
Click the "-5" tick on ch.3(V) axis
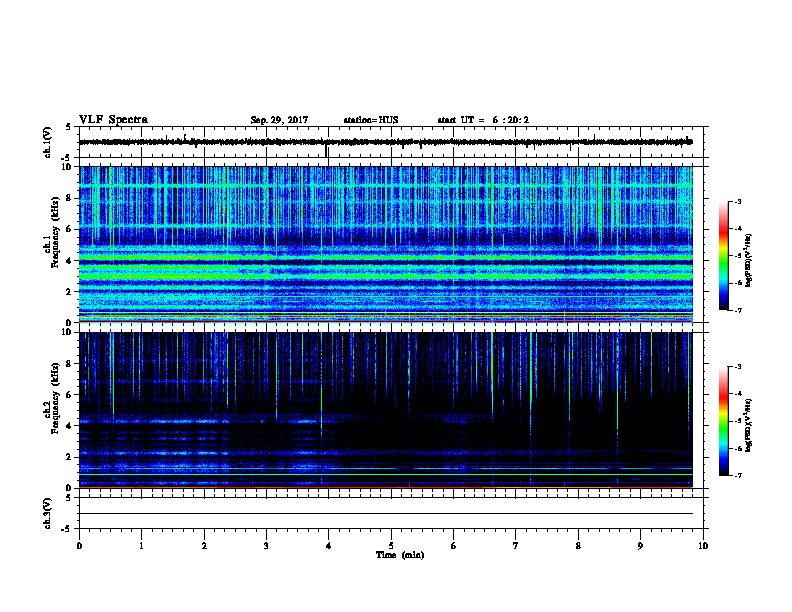click(x=66, y=529)
